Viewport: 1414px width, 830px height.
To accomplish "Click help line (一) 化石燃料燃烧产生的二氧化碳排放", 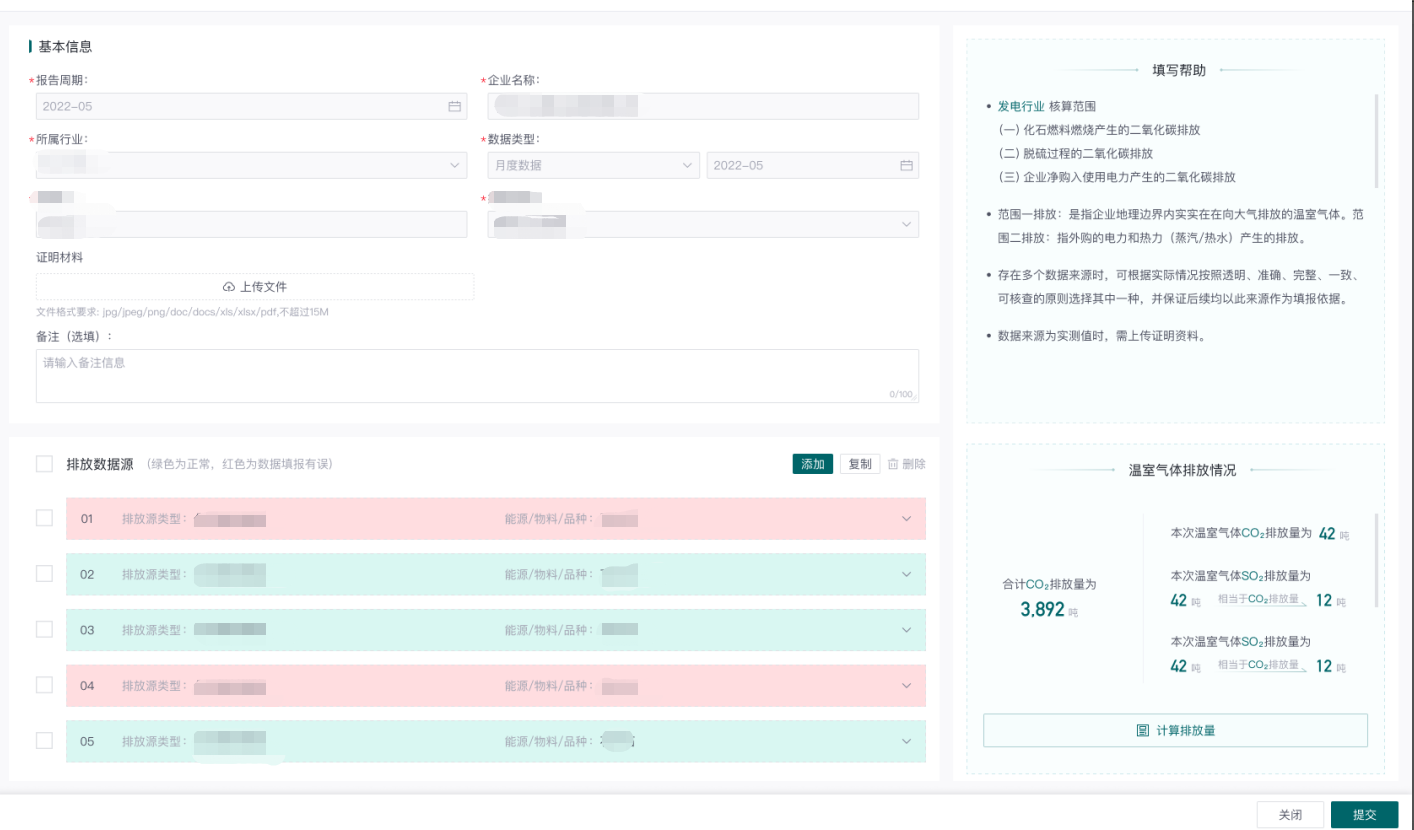I will [1099, 130].
